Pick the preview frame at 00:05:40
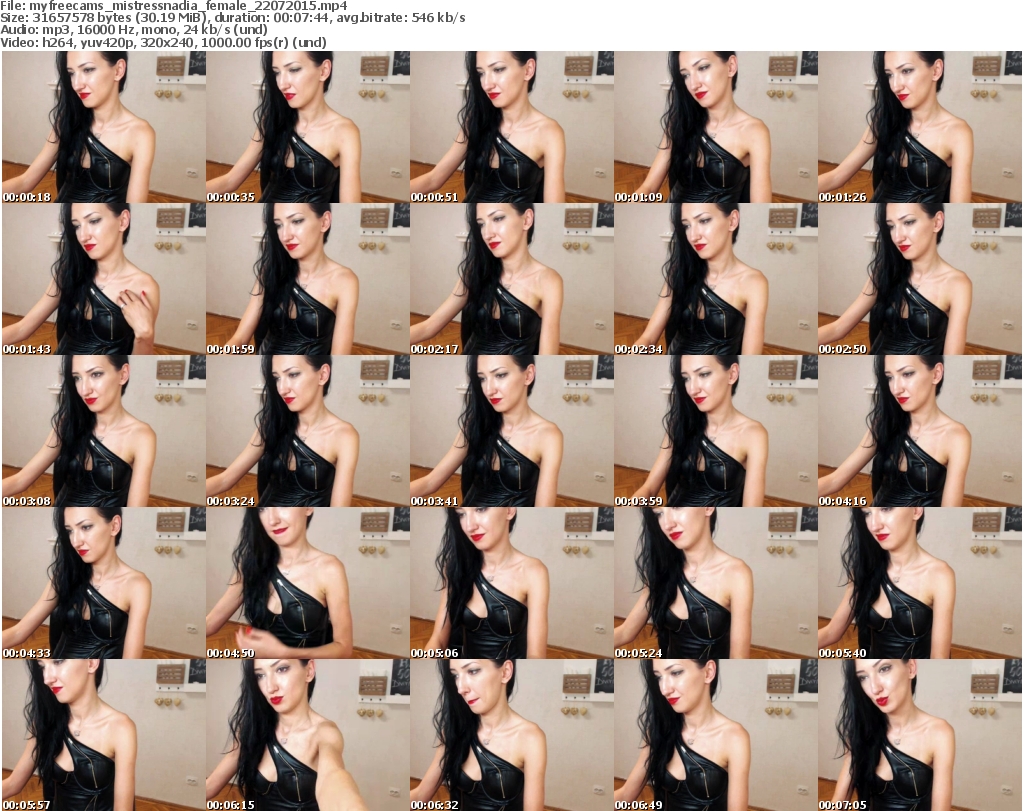The width and height of the screenshot is (1024, 811). [920, 583]
